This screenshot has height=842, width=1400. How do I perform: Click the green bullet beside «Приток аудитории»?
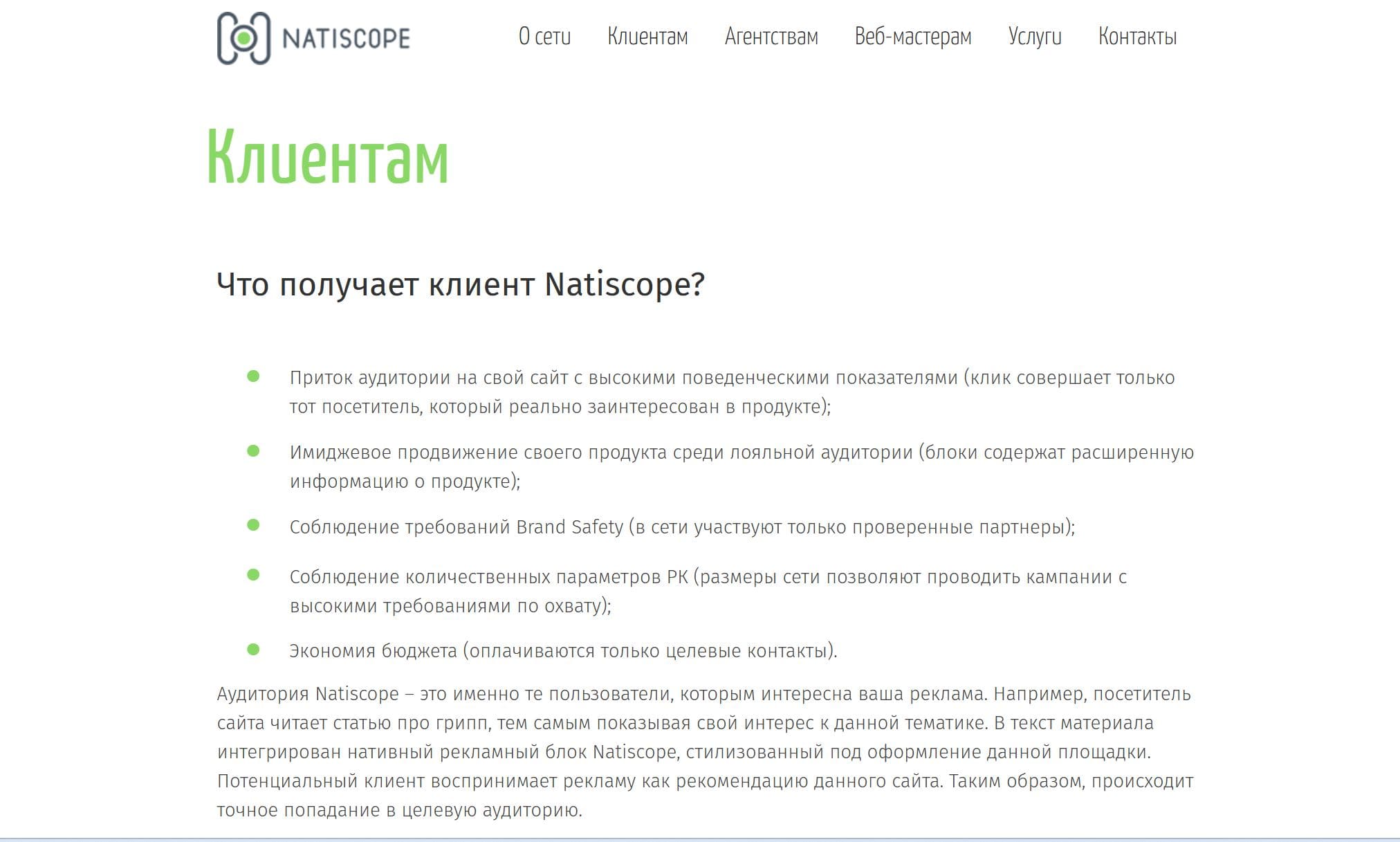tap(253, 376)
